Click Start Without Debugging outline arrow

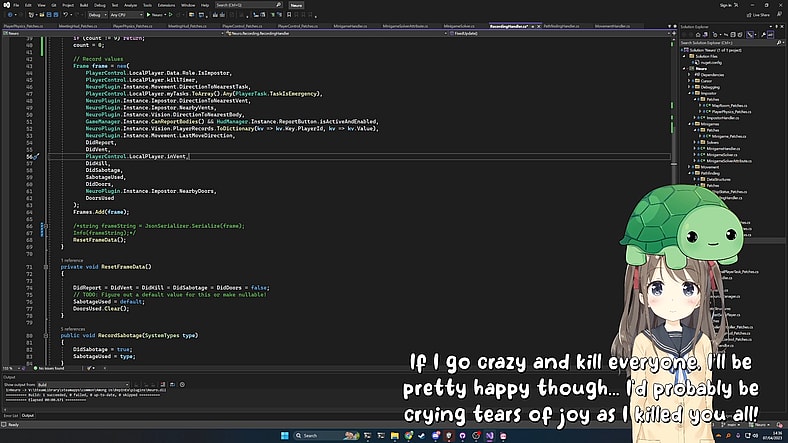pyautogui.click(x=171, y=15)
